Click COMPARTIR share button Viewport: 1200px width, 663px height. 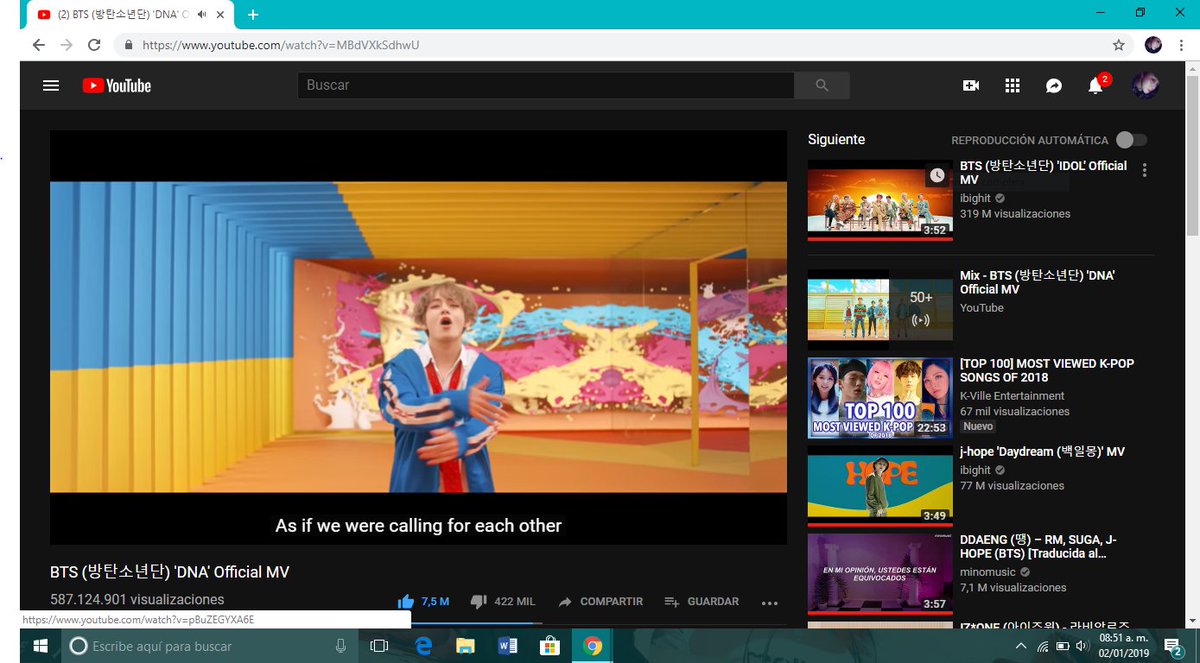600,601
